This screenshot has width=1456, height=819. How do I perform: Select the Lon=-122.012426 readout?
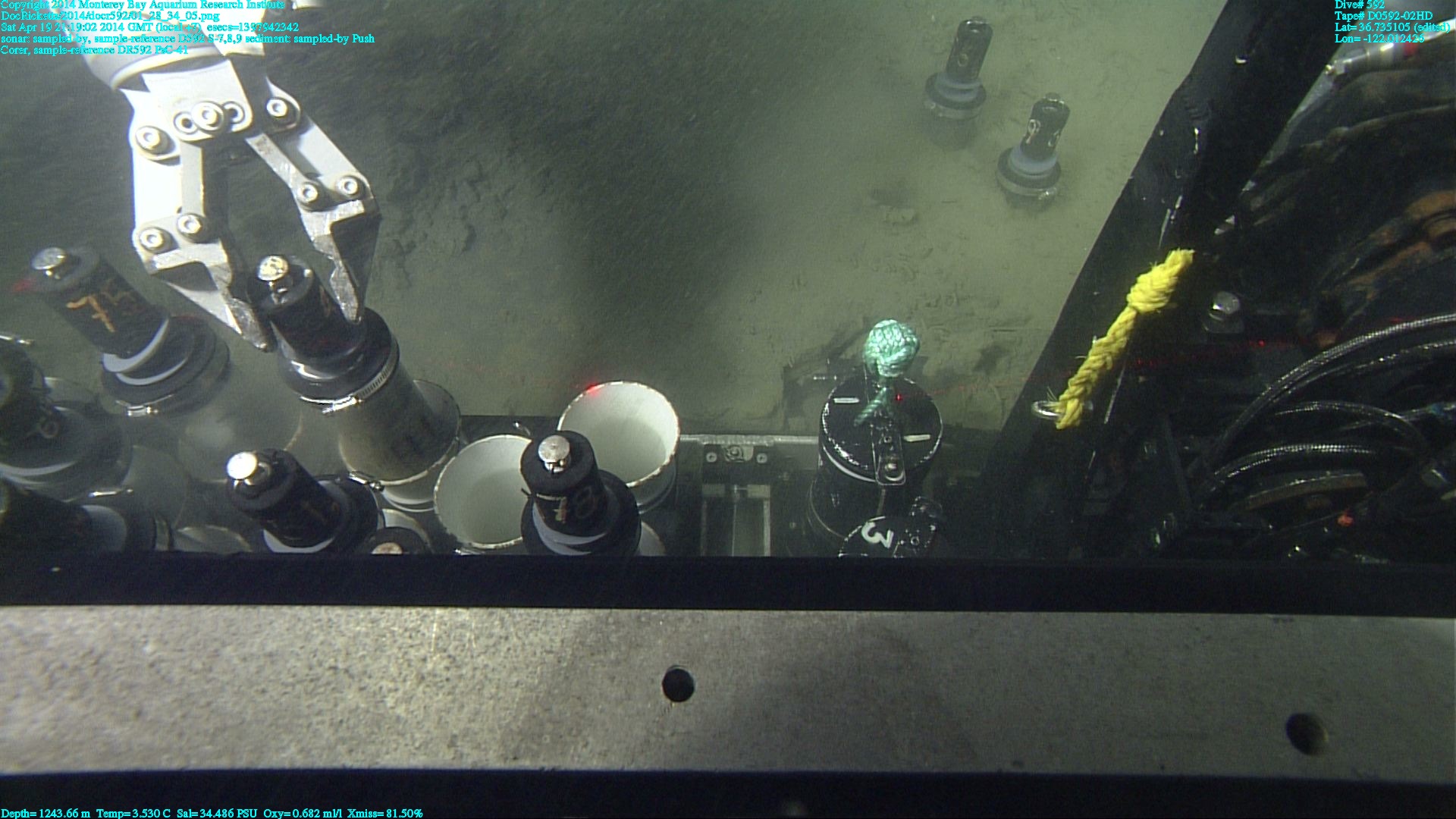coord(1379,39)
